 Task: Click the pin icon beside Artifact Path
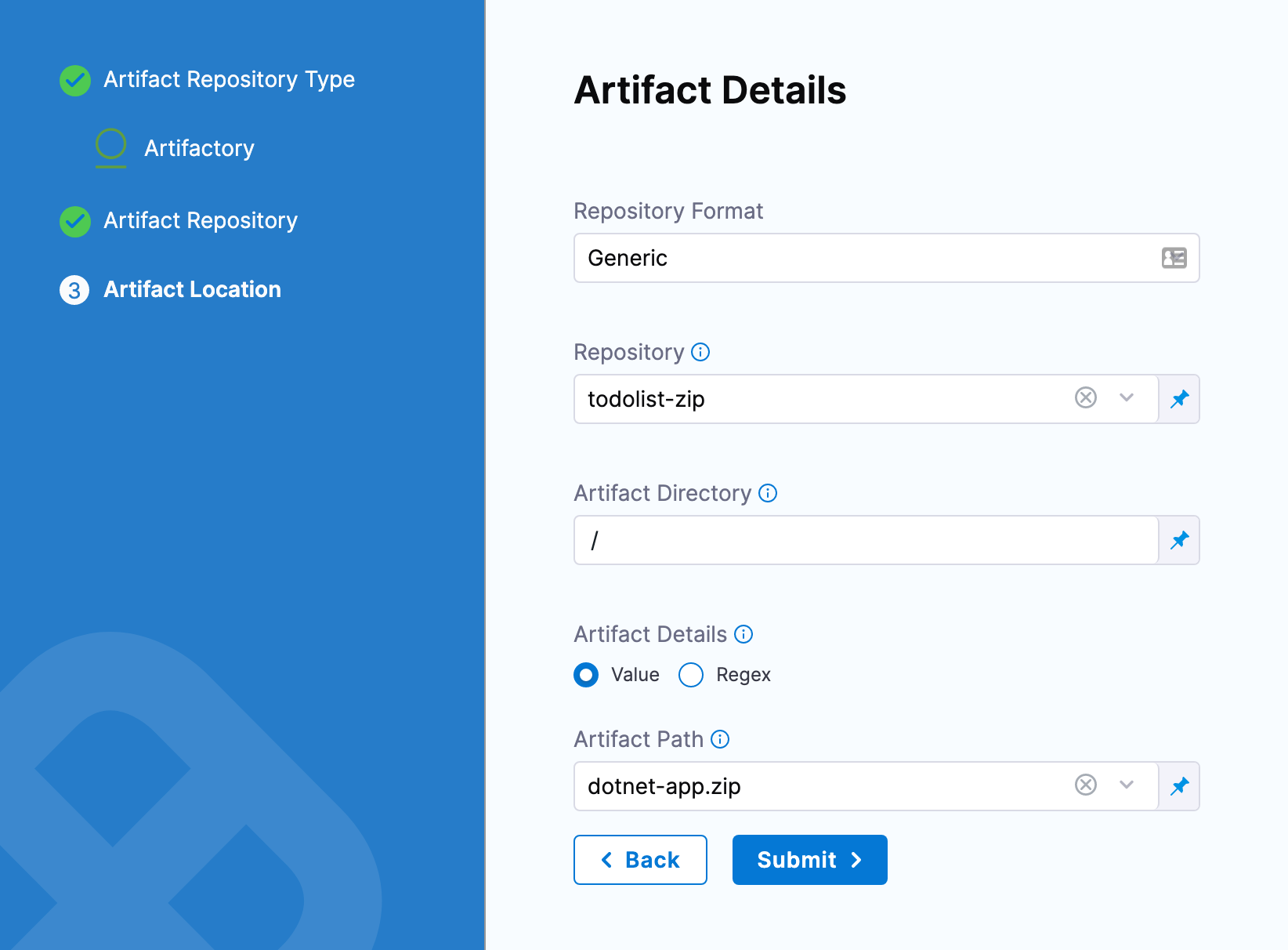[x=1179, y=786]
